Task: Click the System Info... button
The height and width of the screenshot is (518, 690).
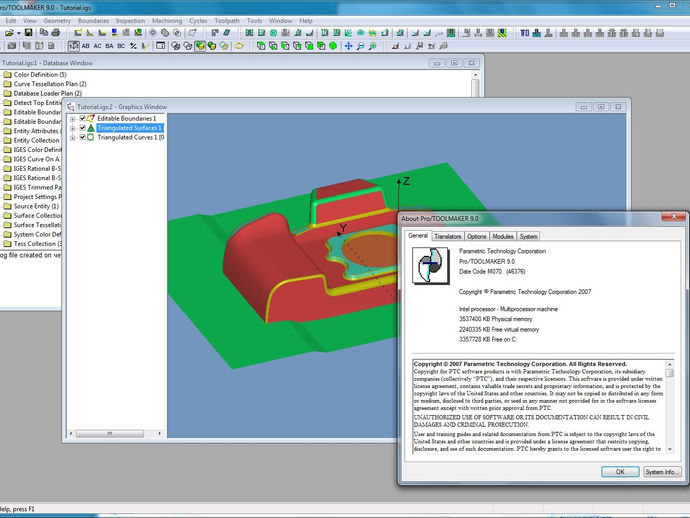Action: point(662,472)
